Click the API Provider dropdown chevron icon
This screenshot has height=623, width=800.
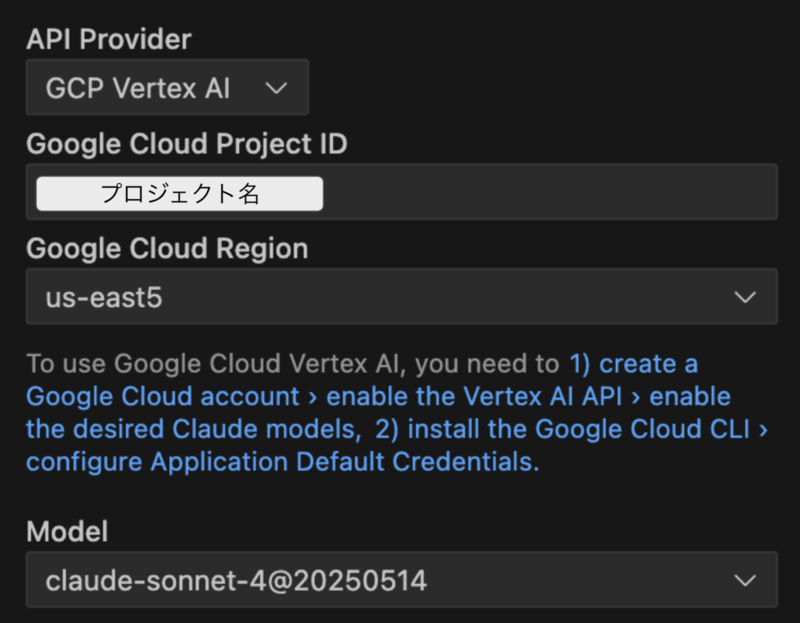276,88
